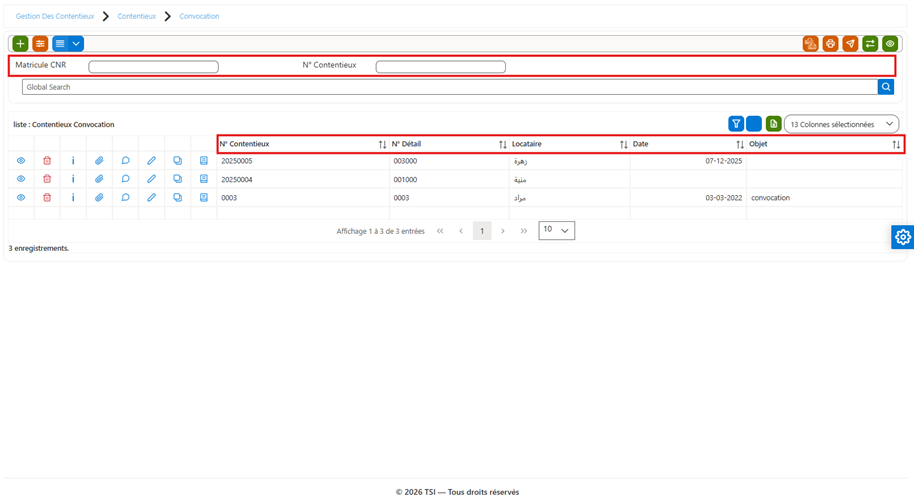914x501 pixels.
Task: Select page 1 in pagination
Action: (x=482, y=231)
